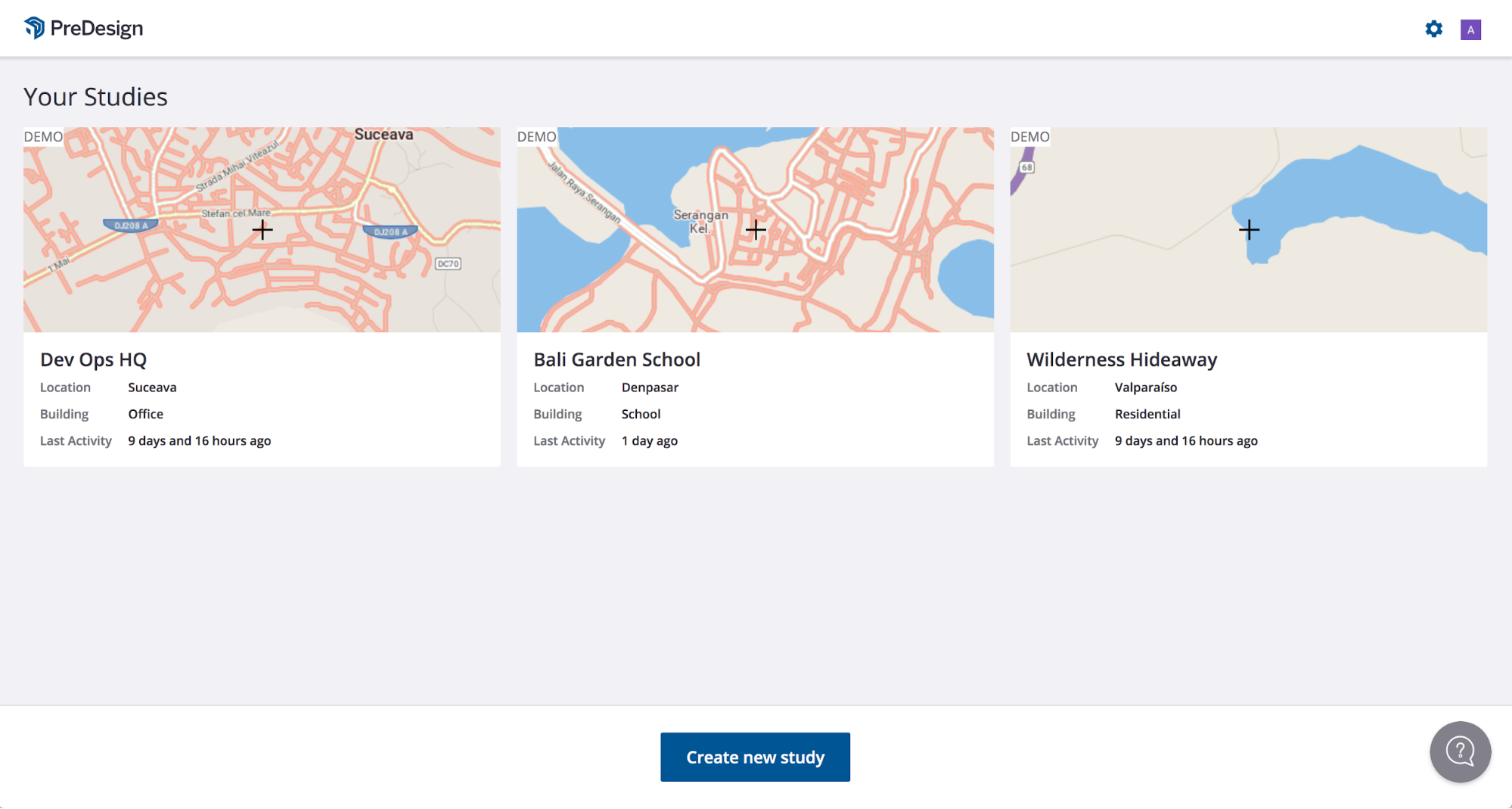The height and width of the screenshot is (809, 1512).
Task: Select the Denpasar map thumbnail
Action: click(x=755, y=229)
